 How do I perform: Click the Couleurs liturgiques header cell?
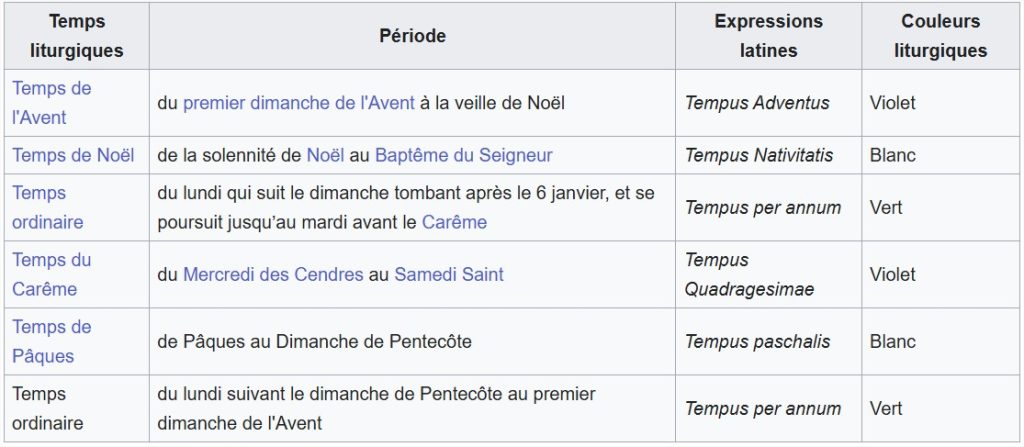[x=940, y=36]
